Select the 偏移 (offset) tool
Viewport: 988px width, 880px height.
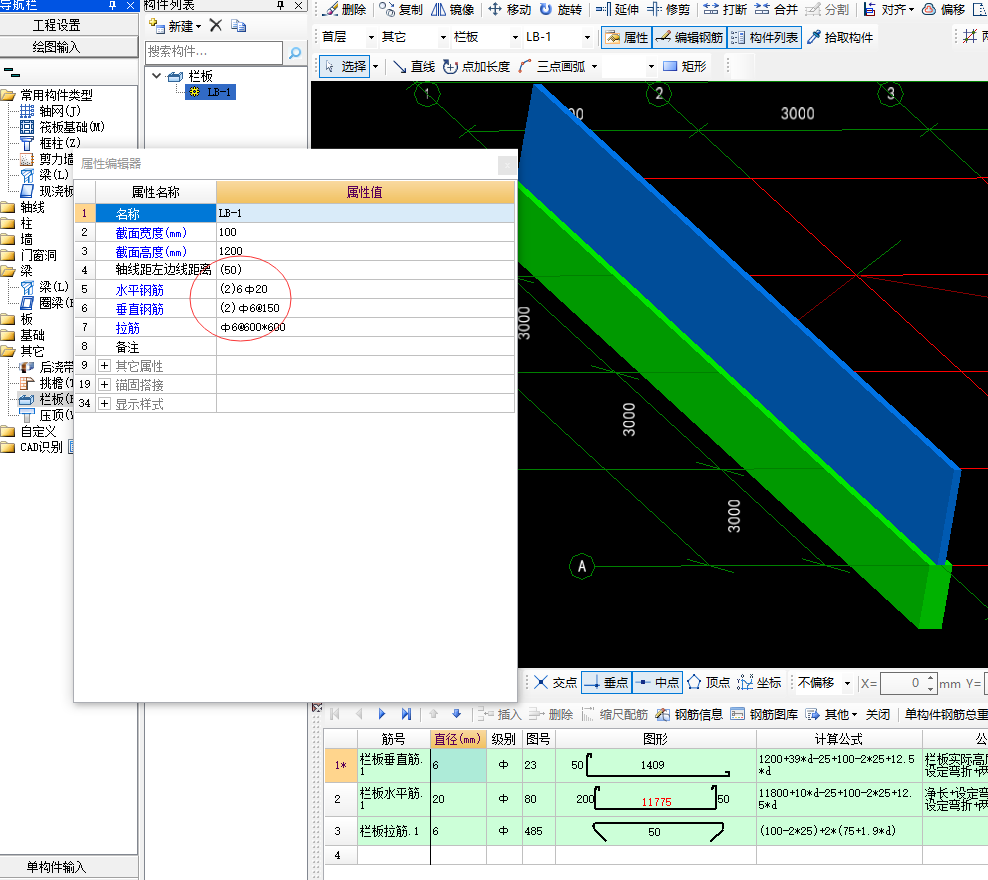tap(944, 9)
